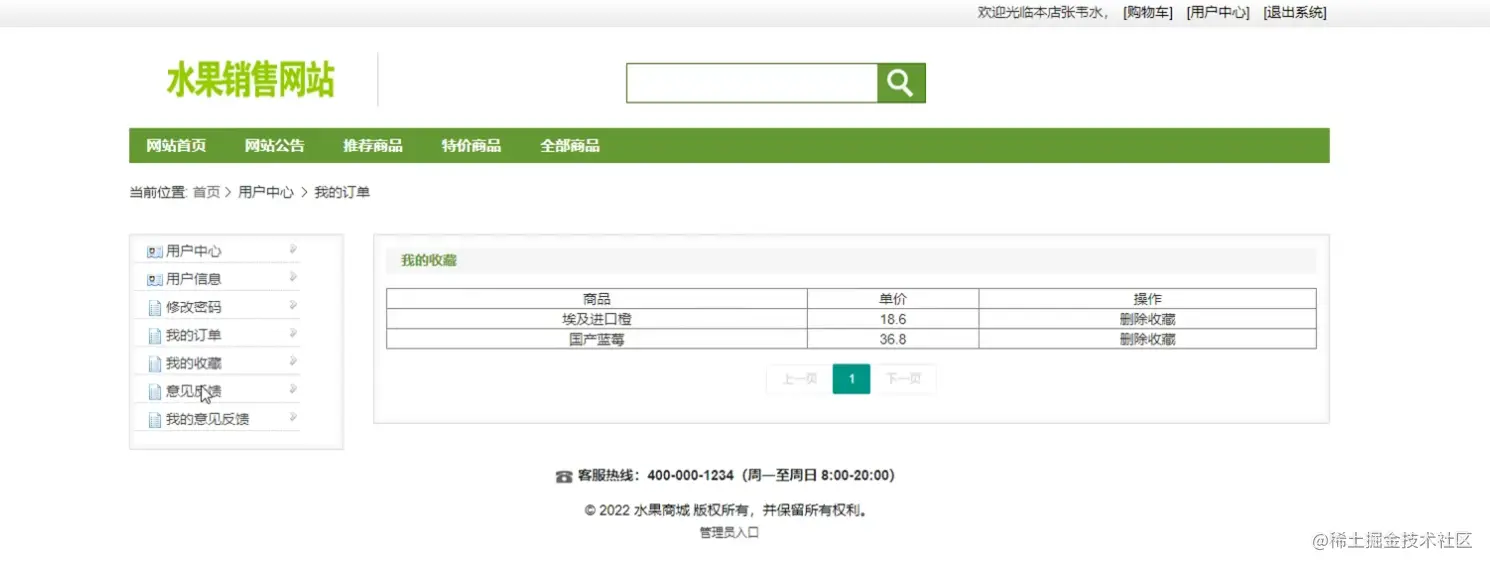Click the green magnifier search button
The height and width of the screenshot is (568, 1490).
[x=901, y=83]
